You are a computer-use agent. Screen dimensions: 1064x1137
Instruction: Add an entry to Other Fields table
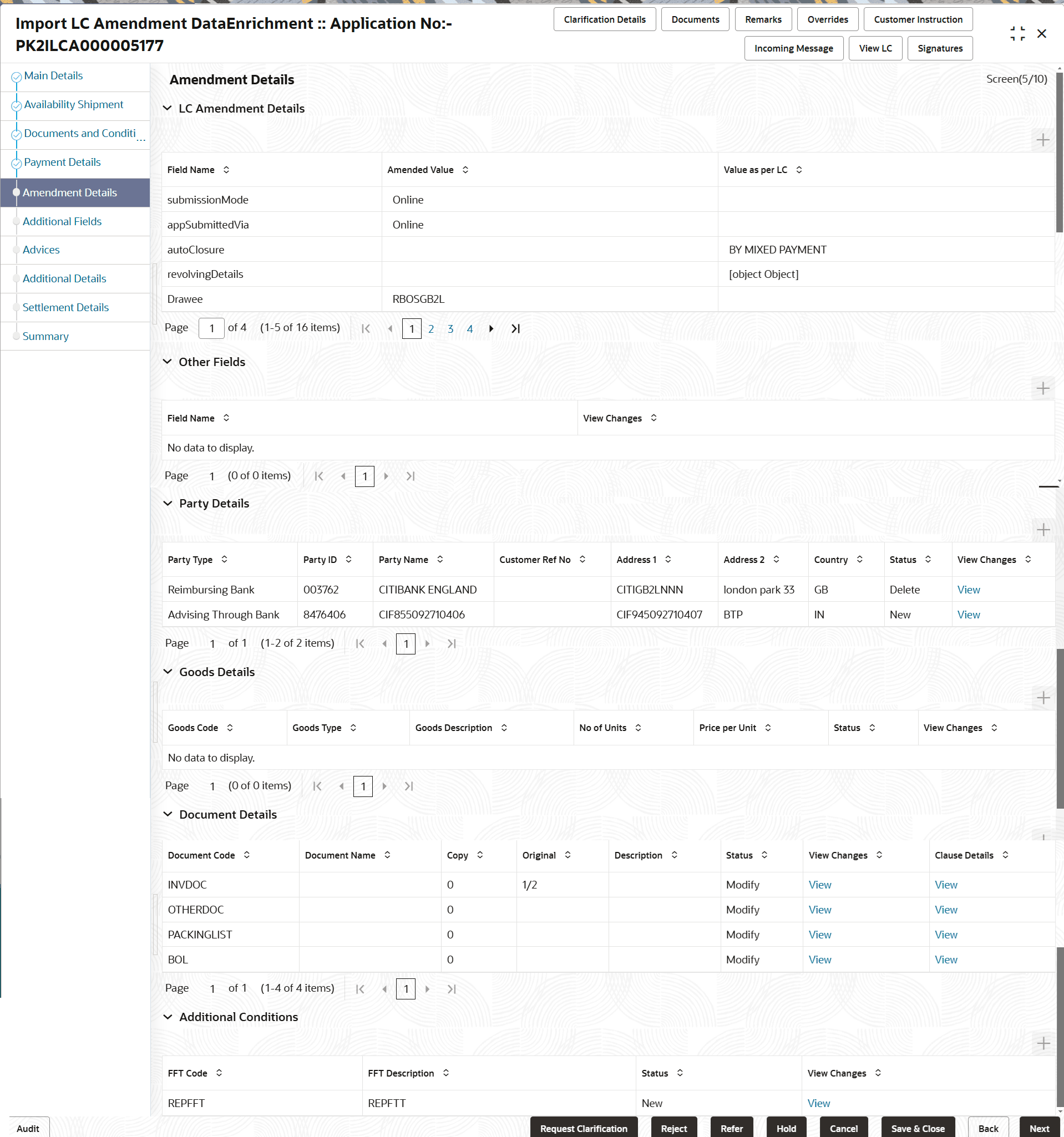click(1043, 388)
